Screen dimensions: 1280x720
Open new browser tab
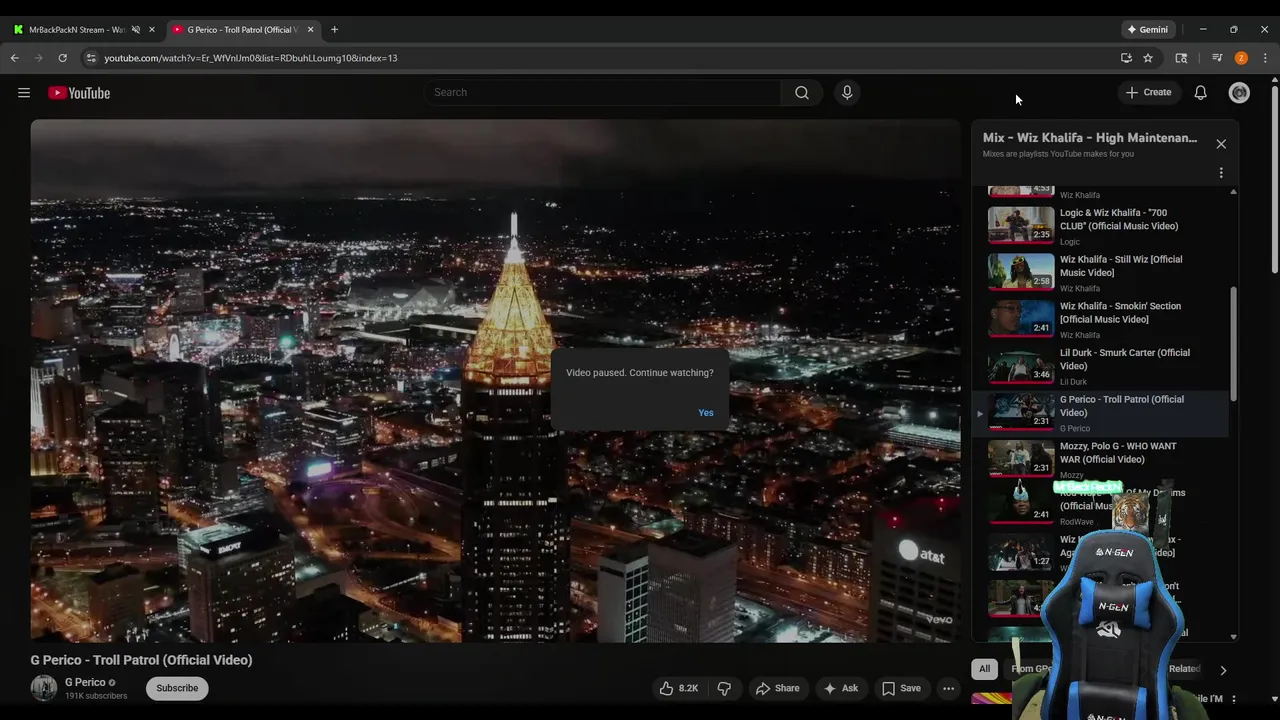[x=334, y=30]
